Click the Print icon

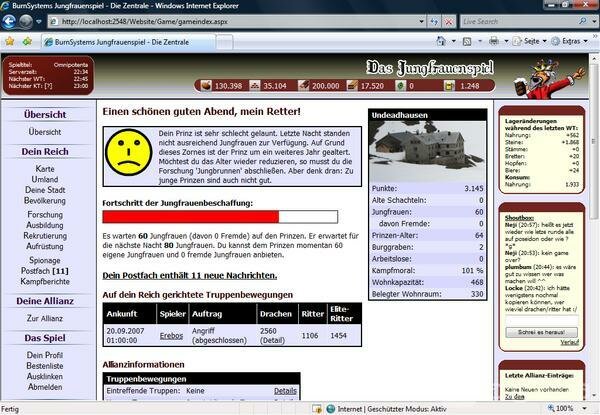click(494, 41)
